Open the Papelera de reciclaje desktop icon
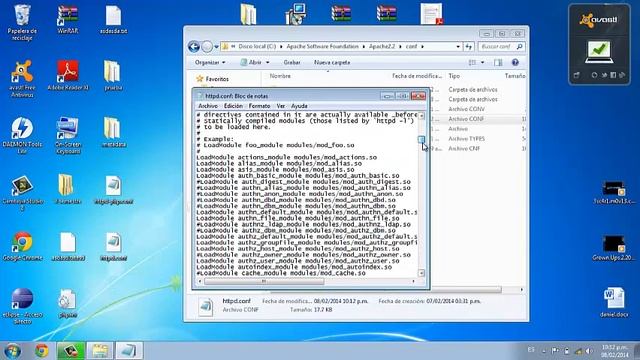Image resolution: width=640 pixels, height=360 pixels. 22,22
